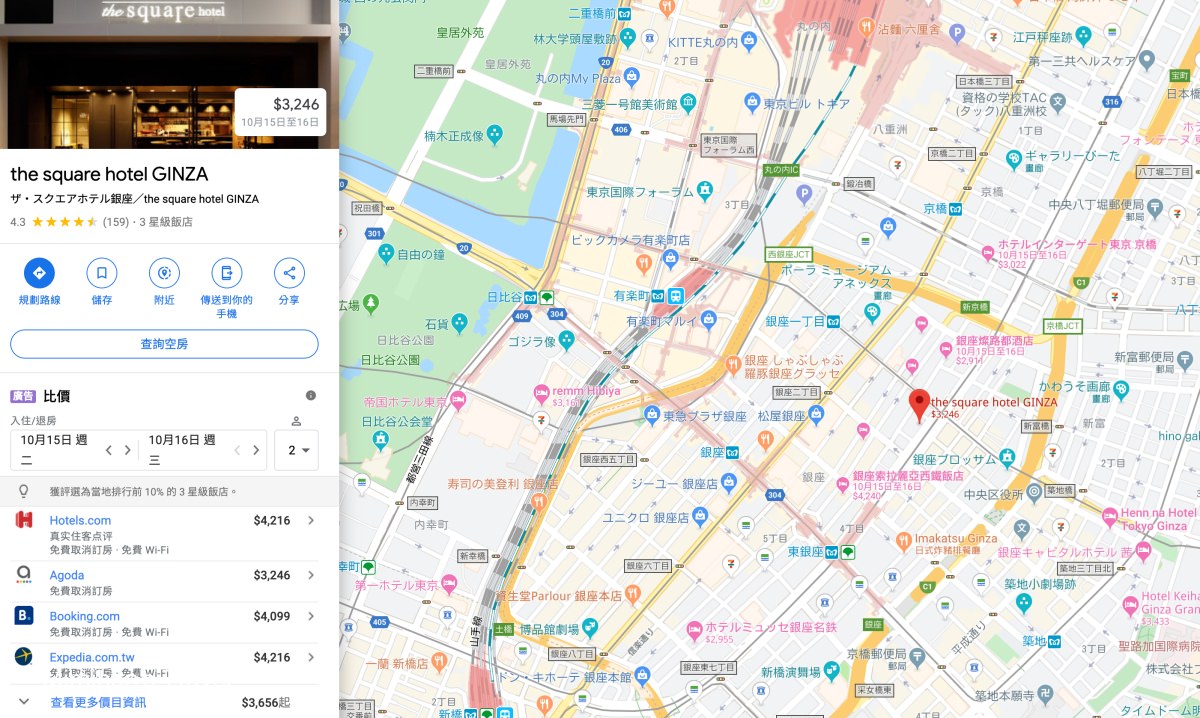Image resolution: width=1200 pixels, height=718 pixels.
Task: Click the 銀座 station icon
Action: click(x=732, y=452)
